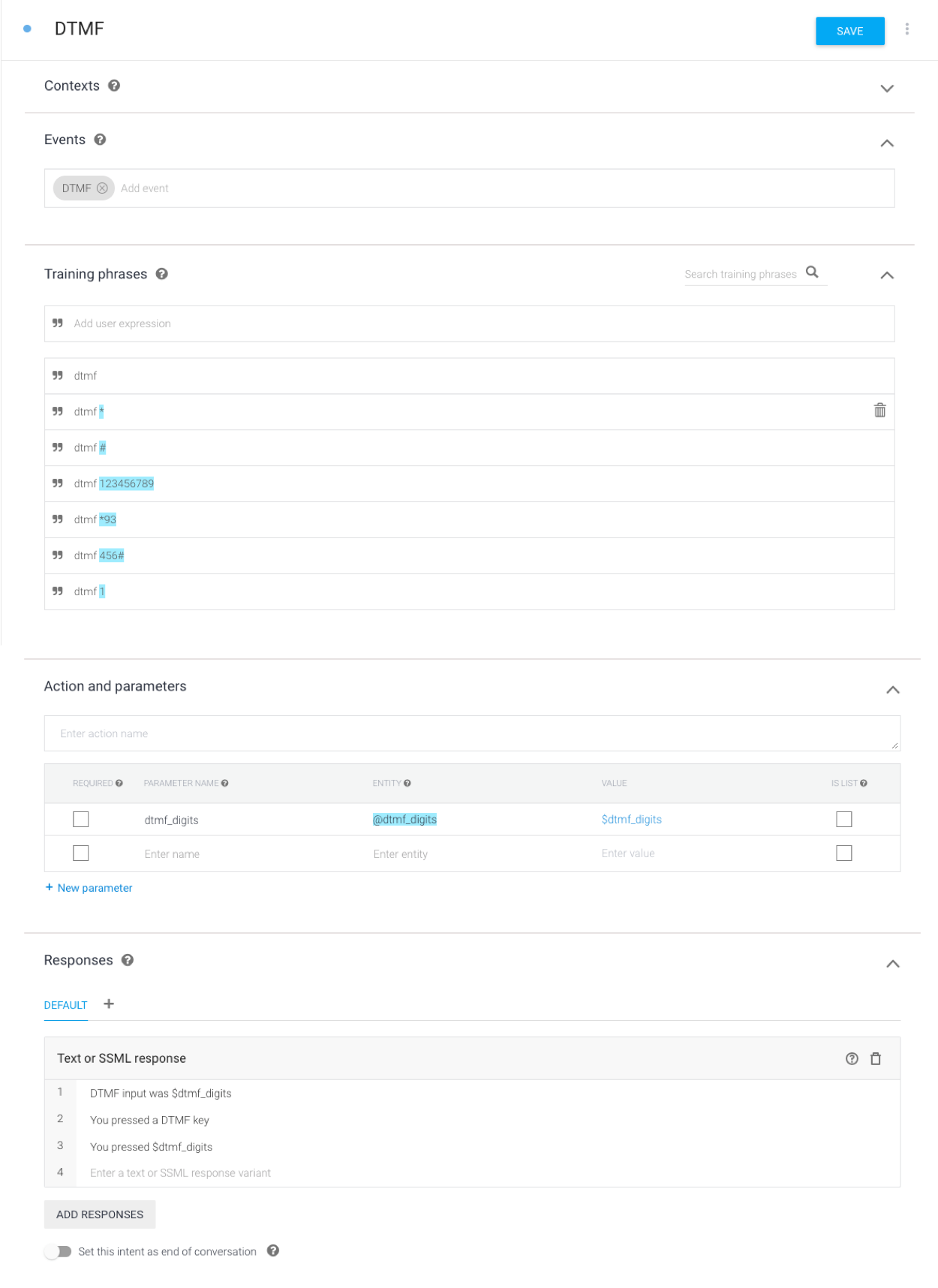938x1288 pixels.
Task: Toggle Required checkbox in empty parameter row
Action: click(81, 853)
